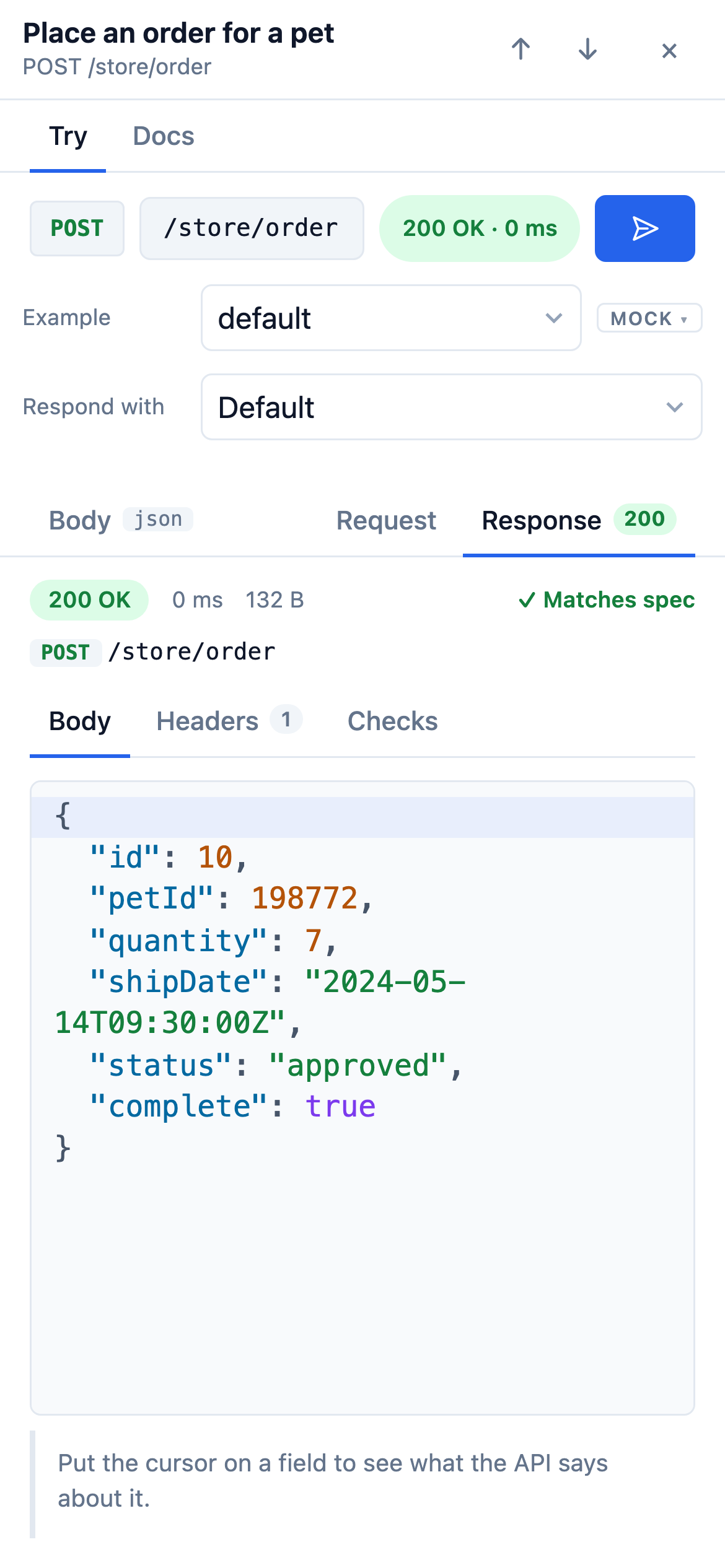Open the Respond with Default dropdown
The height and width of the screenshot is (1568, 725).
pos(451,407)
